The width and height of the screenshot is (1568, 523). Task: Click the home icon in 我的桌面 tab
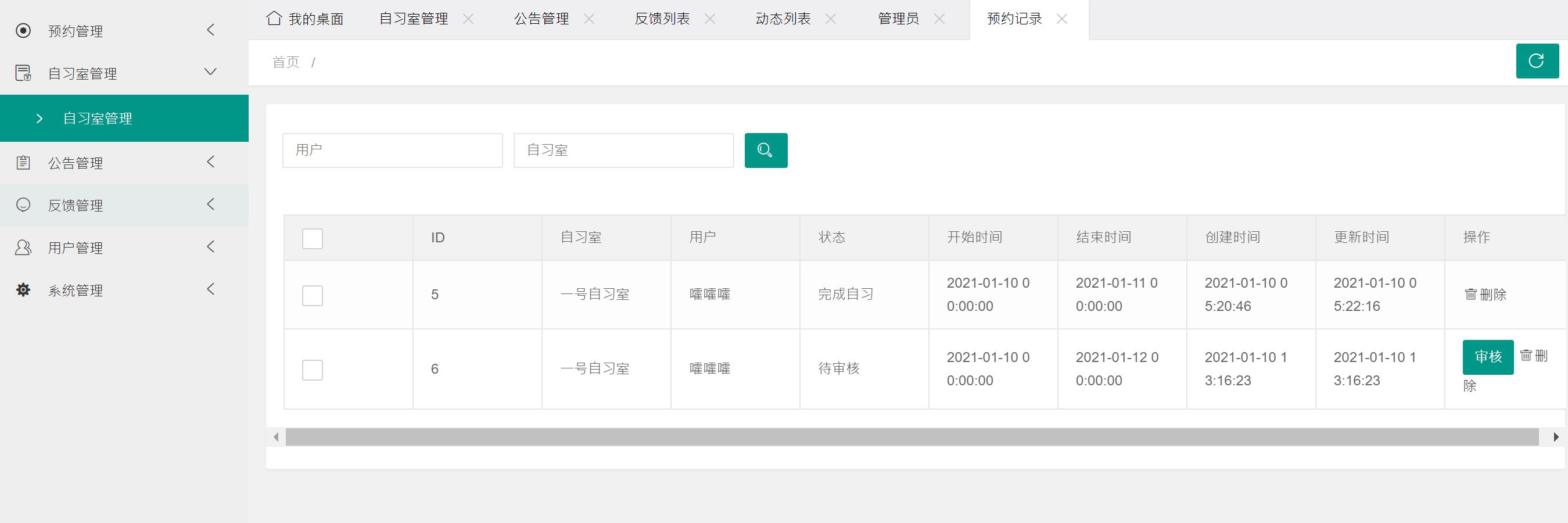click(x=275, y=18)
